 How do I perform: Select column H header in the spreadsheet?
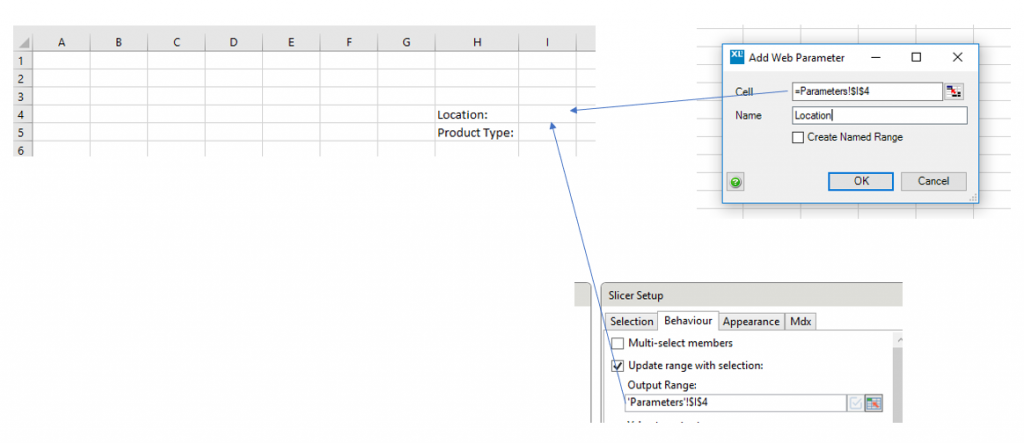(x=477, y=41)
